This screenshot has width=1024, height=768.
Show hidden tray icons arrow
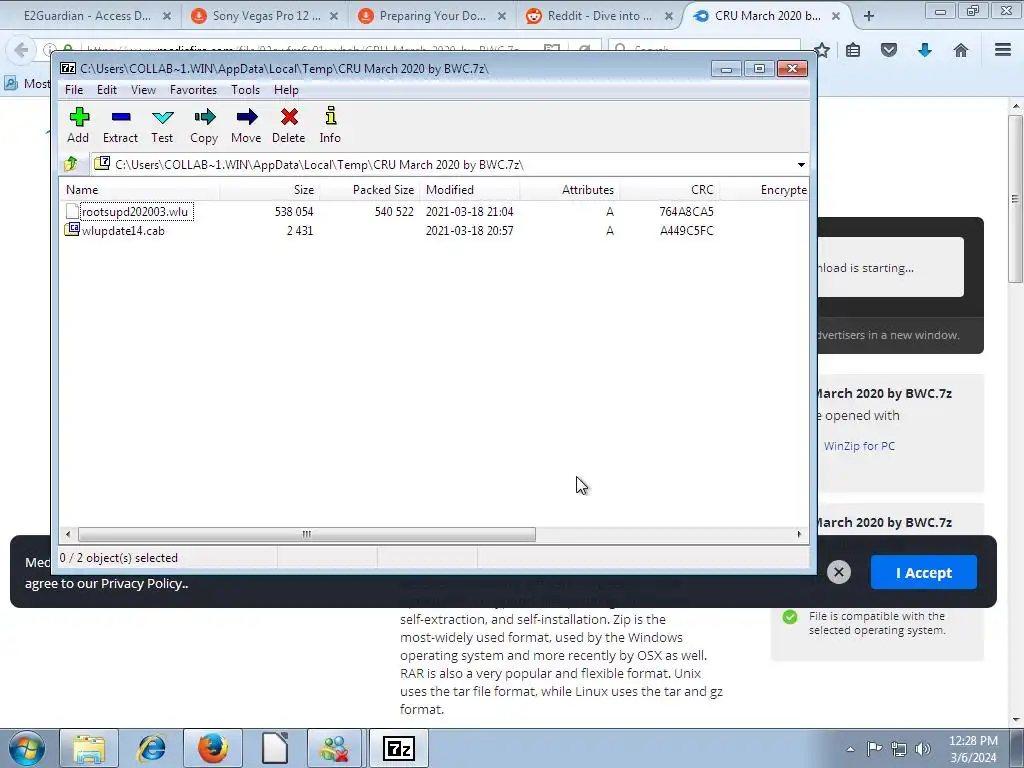850,749
